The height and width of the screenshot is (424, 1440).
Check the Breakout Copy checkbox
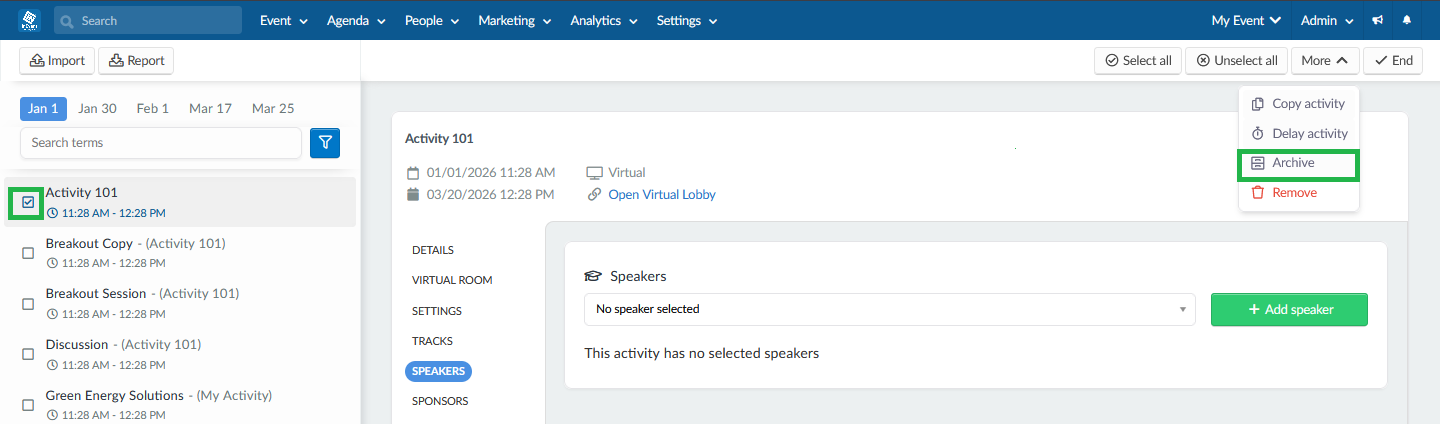coord(28,253)
